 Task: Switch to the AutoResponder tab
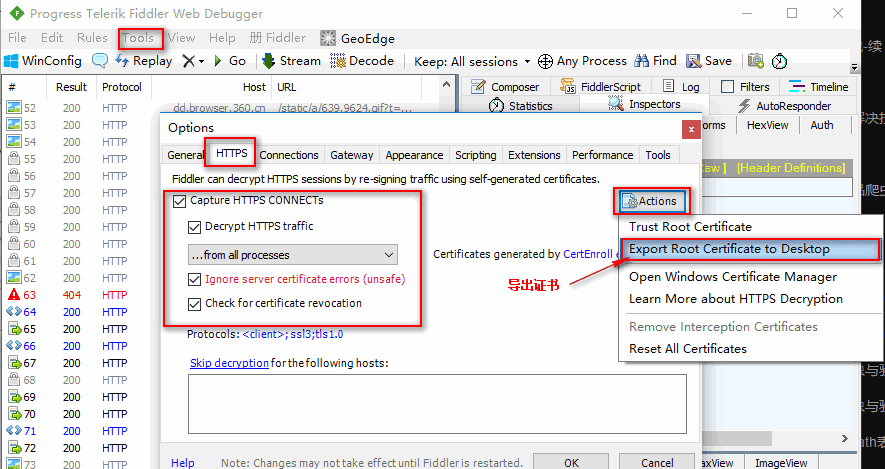[x=785, y=106]
